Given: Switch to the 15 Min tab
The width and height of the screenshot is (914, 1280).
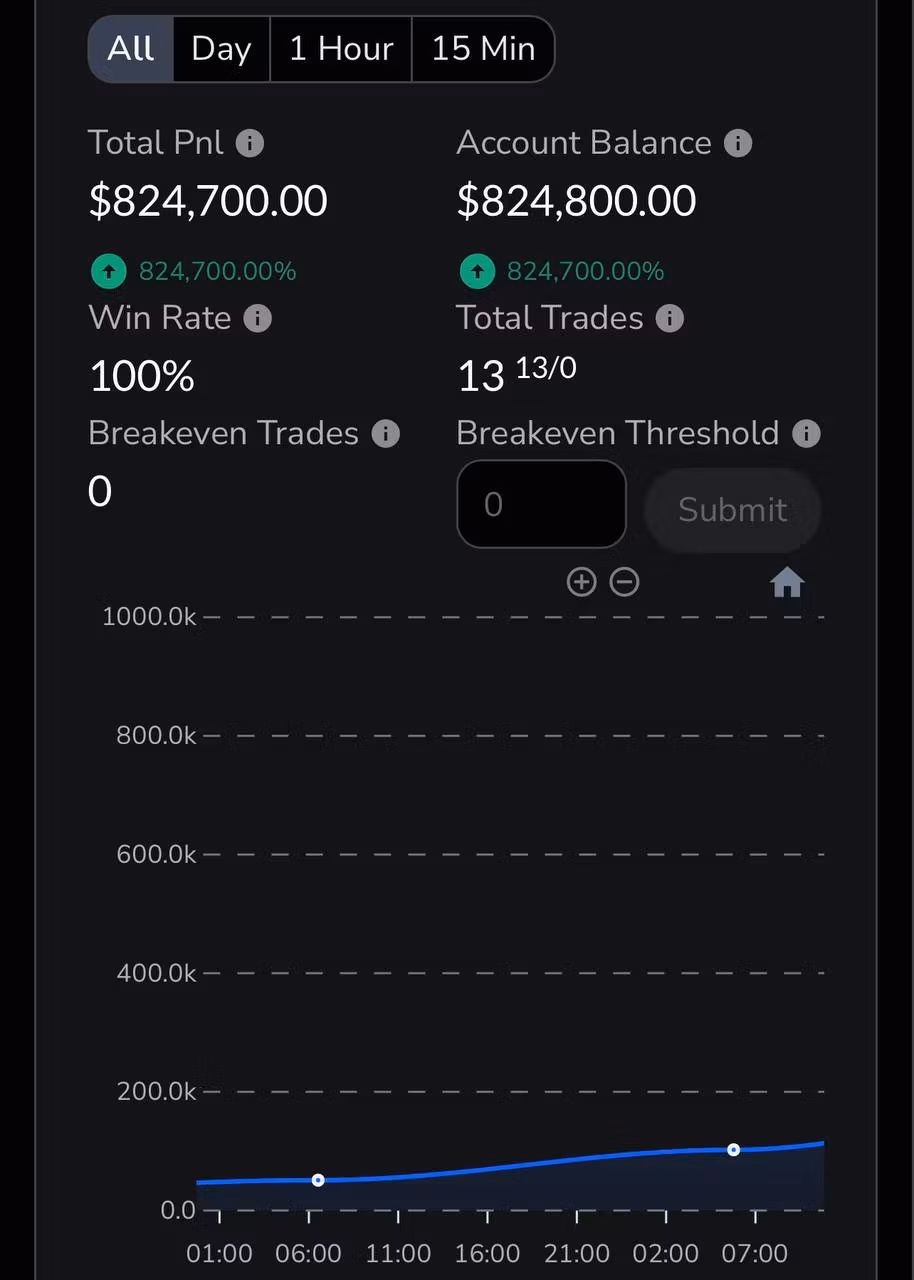Looking at the screenshot, I should coord(483,49).
